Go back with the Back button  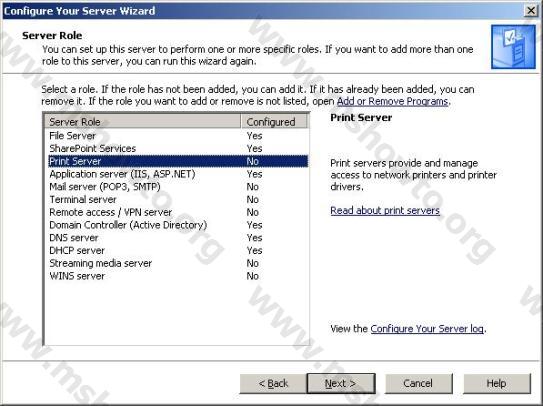[273, 383]
